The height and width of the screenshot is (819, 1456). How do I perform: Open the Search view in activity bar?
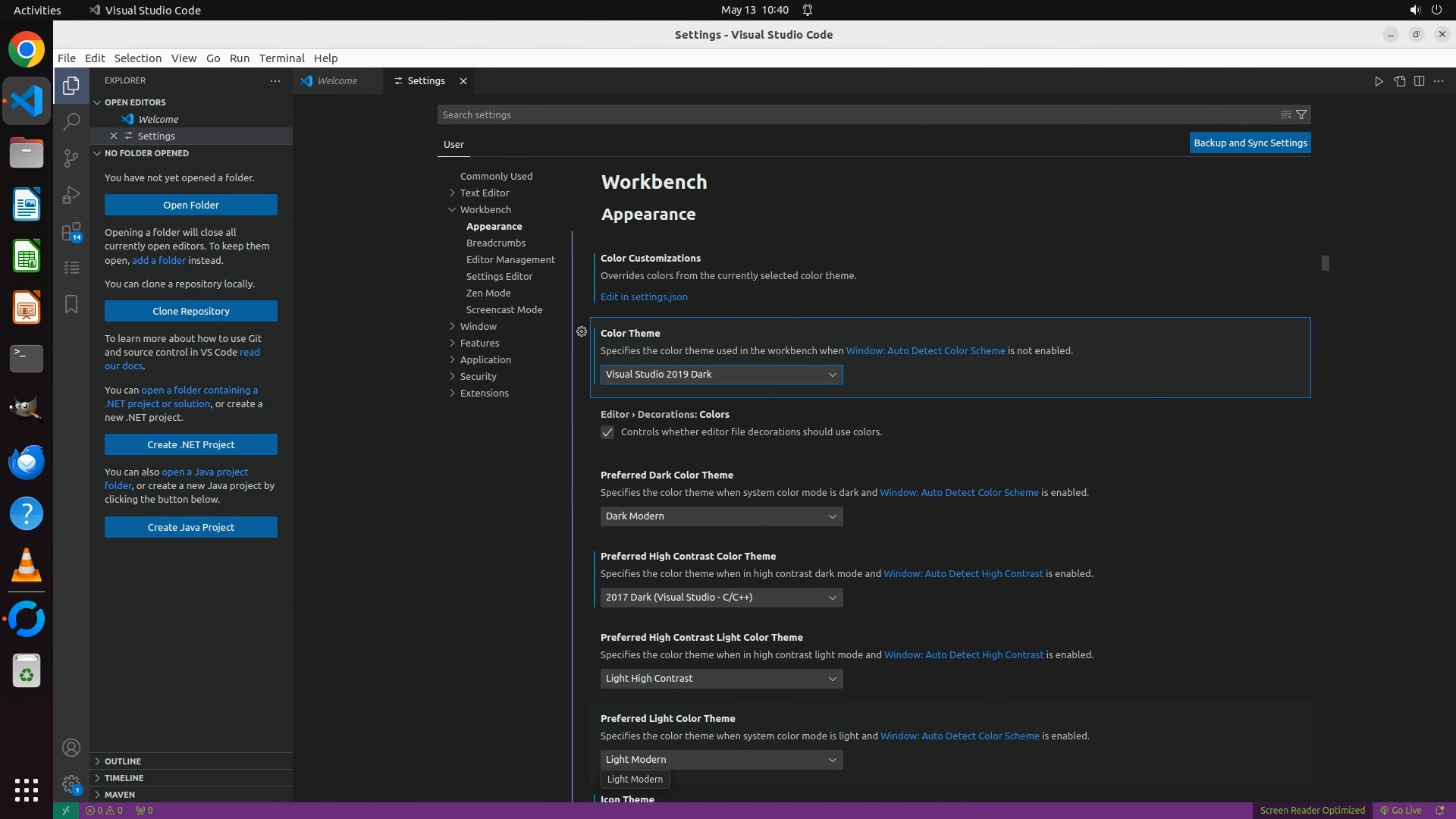pyautogui.click(x=71, y=121)
